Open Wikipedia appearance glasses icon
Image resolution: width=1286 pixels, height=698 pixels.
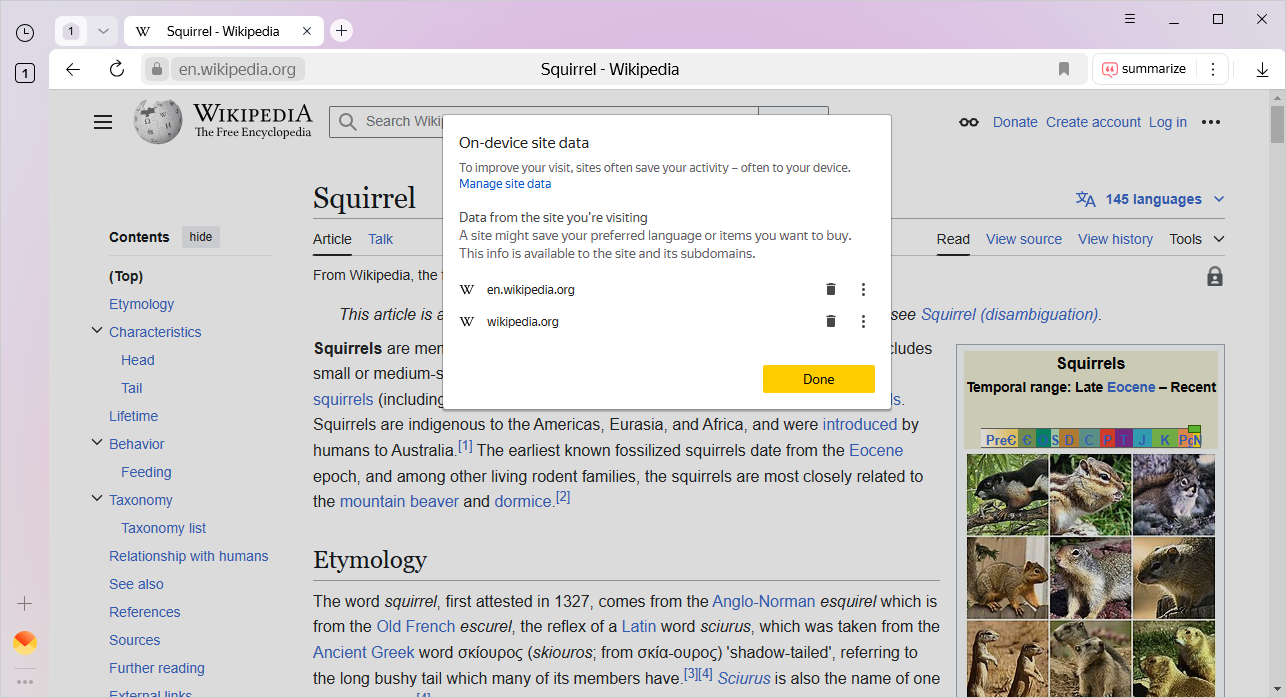pyautogui.click(x=968, y=122)
